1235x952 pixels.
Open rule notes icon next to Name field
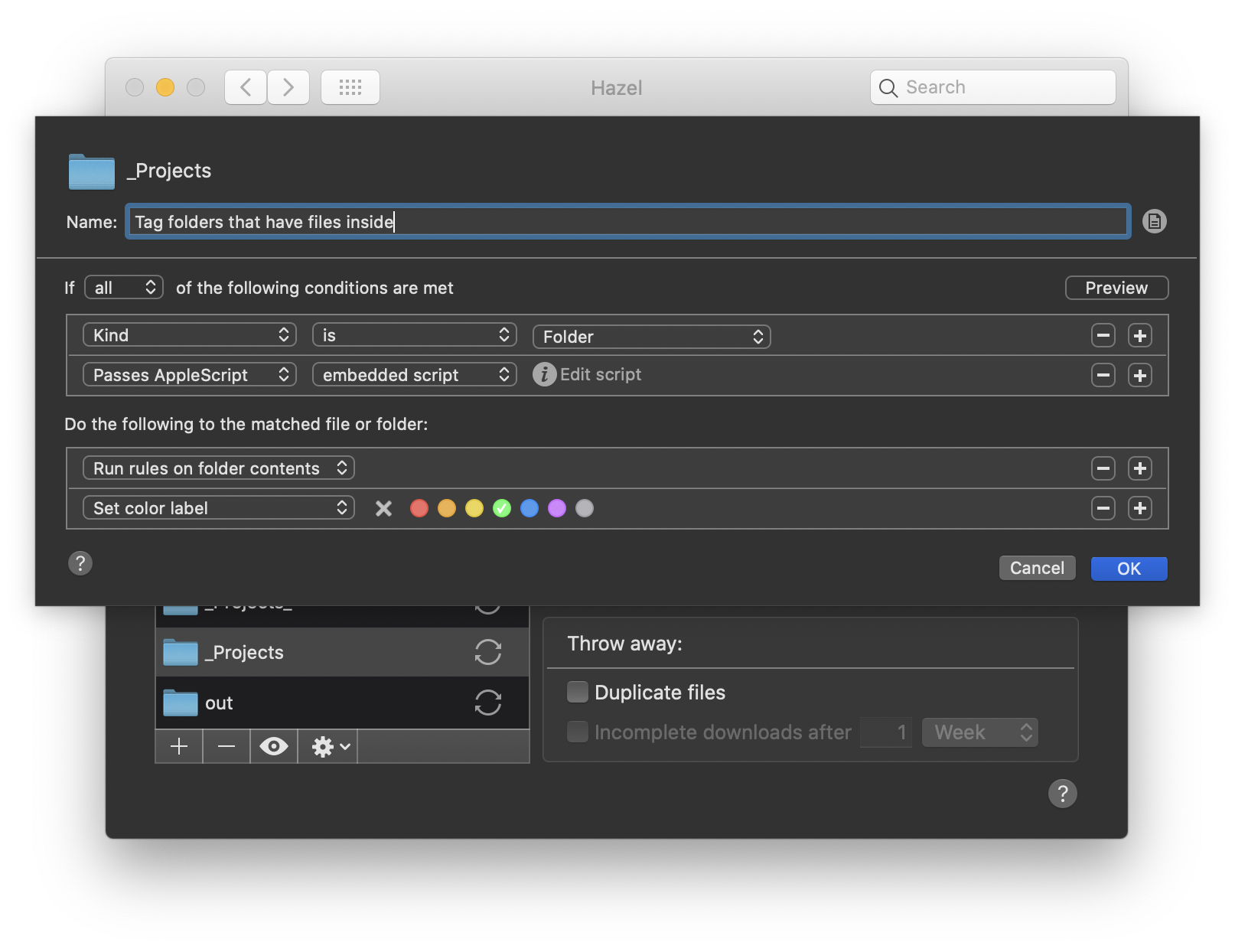(1154, 221)
